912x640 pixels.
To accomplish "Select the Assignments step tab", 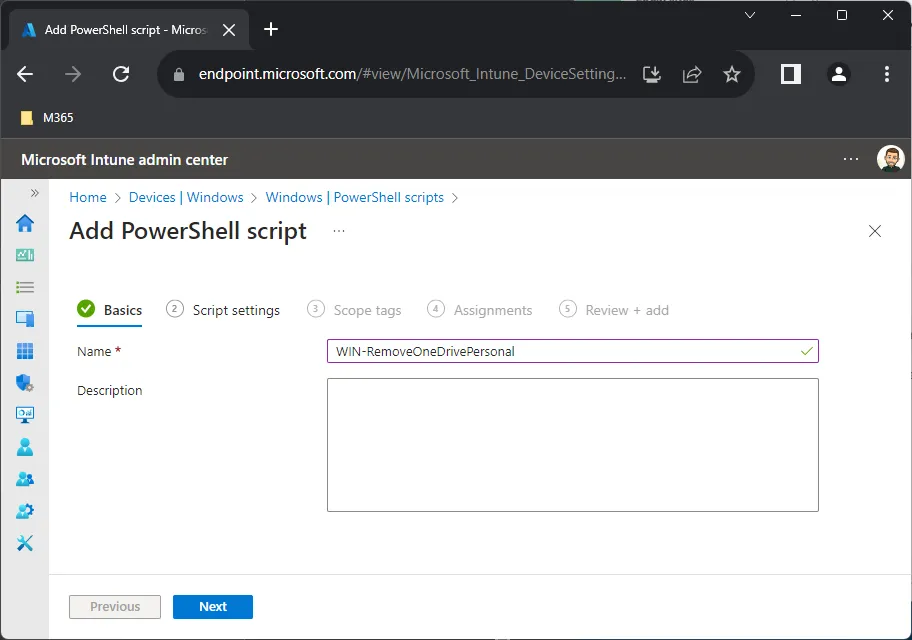I will pos(479,310).
